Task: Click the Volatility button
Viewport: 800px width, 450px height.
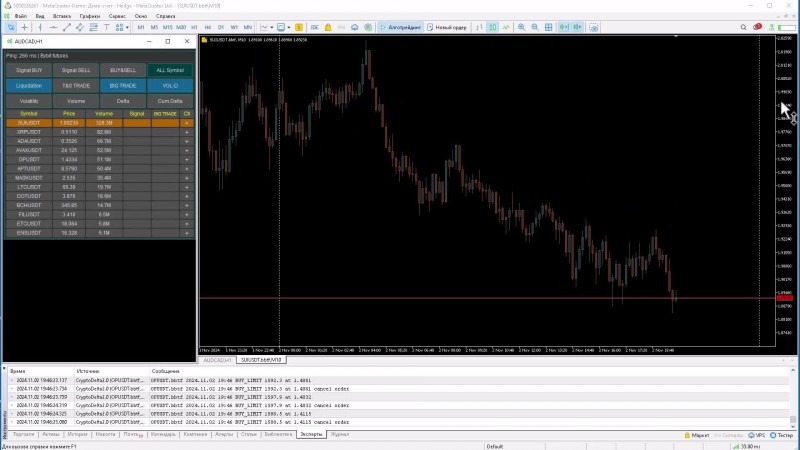Action: tap(29, 101)
